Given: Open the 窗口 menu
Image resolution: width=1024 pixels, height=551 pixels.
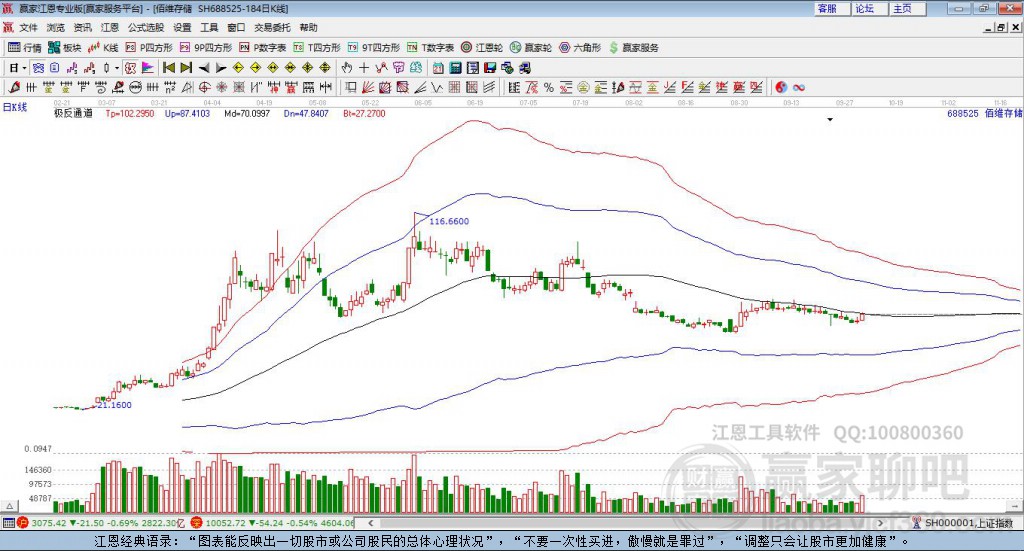Looking at the screenshot, I should point(236,27).
